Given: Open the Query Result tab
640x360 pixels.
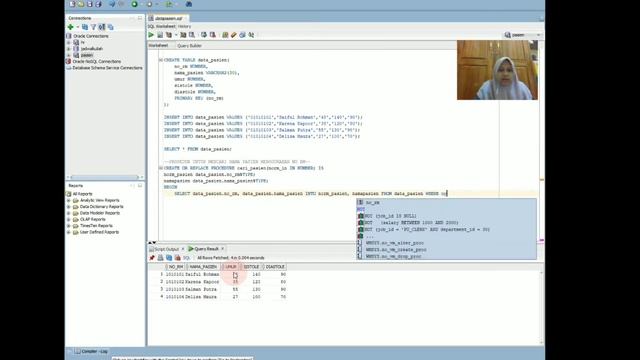Looking at the screenshot, I should click(204, 249).
